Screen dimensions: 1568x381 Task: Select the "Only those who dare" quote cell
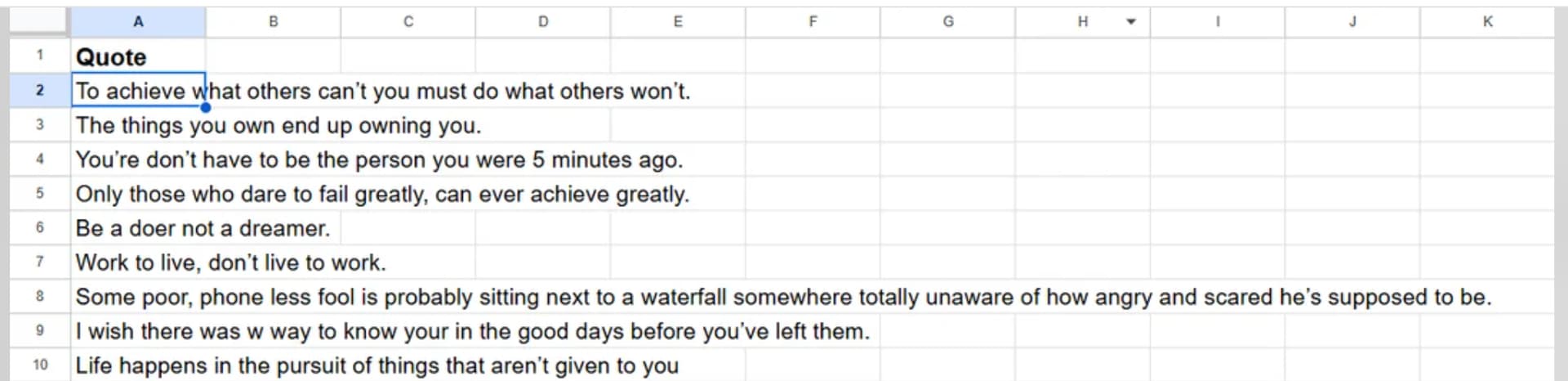pos(137,194)
